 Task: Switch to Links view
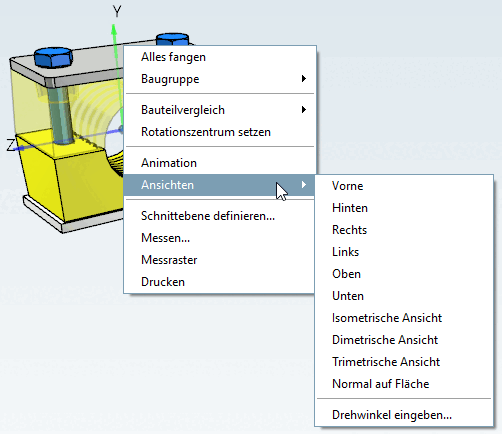pyautogui.click(x=404, y=252)
